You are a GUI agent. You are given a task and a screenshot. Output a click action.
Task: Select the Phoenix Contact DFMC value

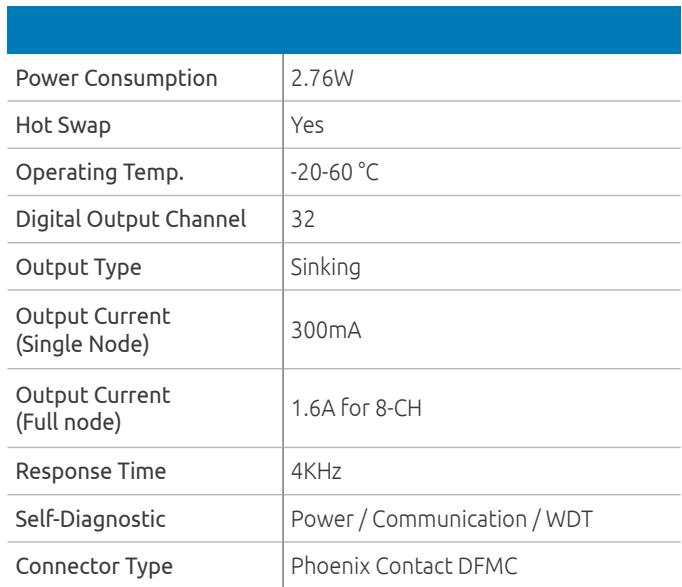point(404,566)
